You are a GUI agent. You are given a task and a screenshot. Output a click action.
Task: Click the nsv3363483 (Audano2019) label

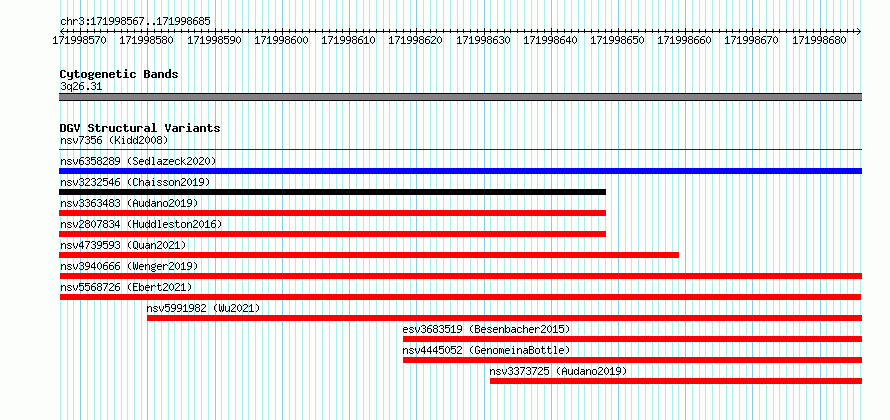[129, 203]
